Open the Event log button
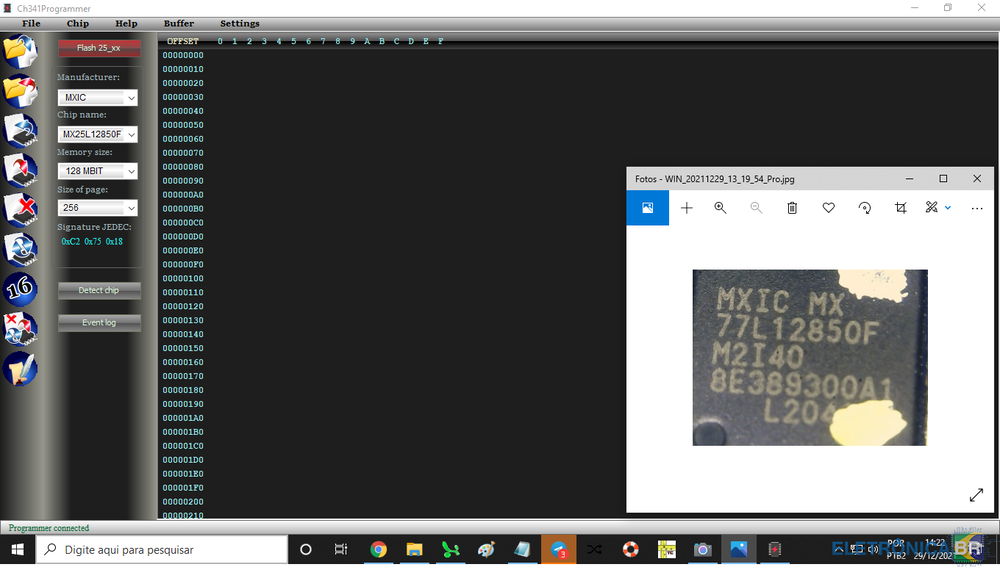 [x=99, y=323]
